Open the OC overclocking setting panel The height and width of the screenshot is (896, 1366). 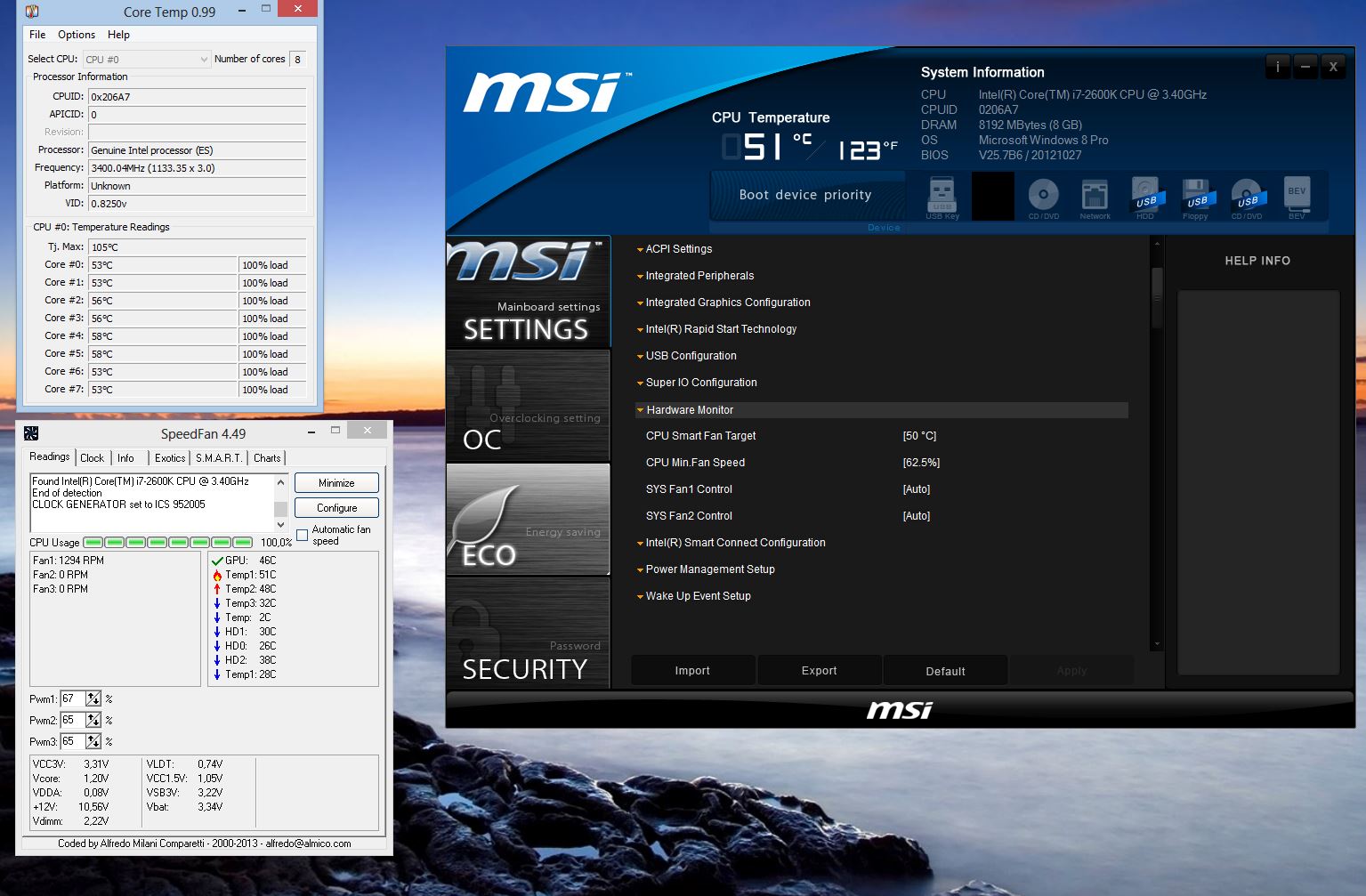(529, 406)
